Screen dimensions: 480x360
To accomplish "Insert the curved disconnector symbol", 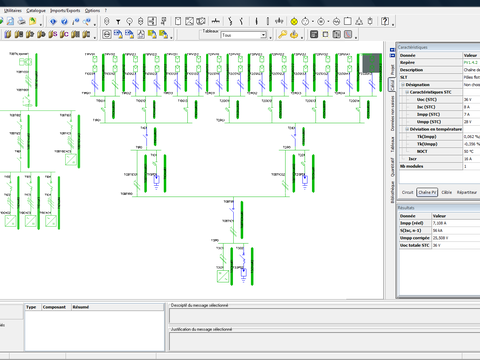I will 230,22.
